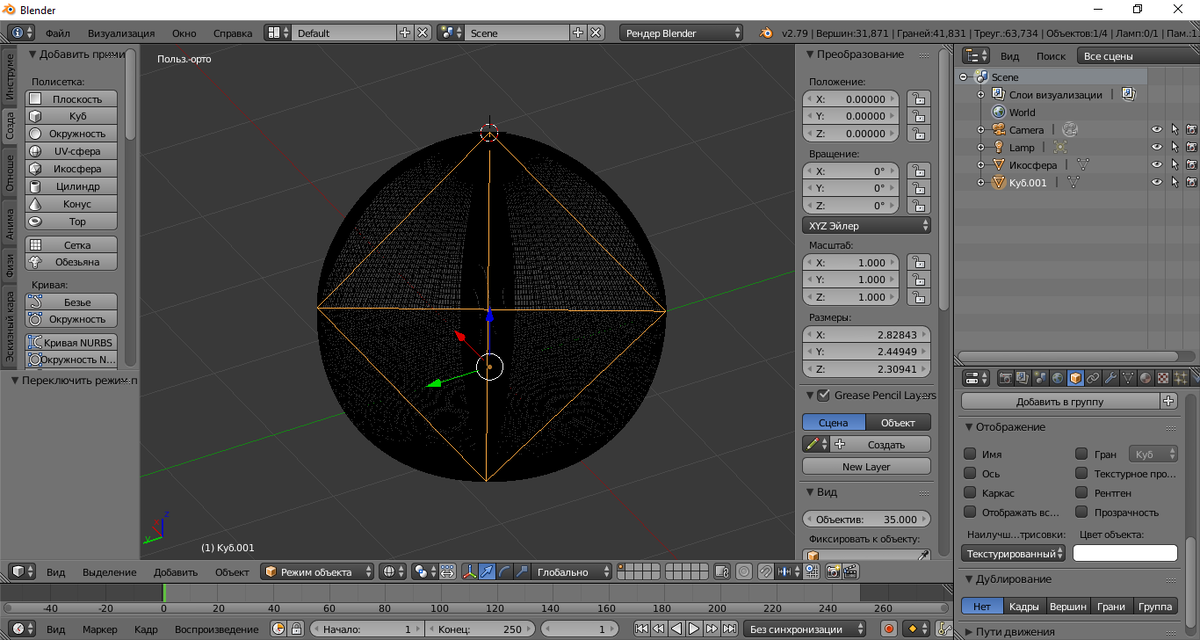Screen dimensions: 1200x640
Task: Open the XYZ Эйлер rotation dropdown
Action: tap(866, 226)
